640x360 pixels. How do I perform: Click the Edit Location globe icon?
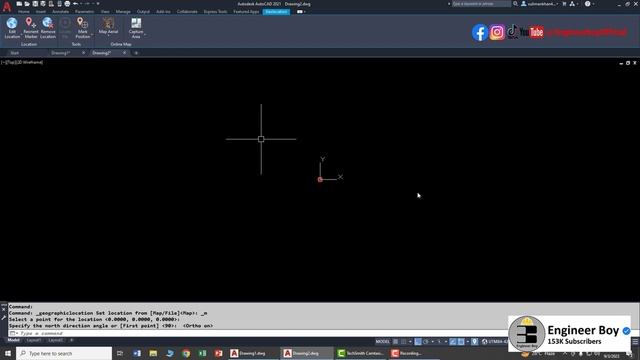click(12, 23)
